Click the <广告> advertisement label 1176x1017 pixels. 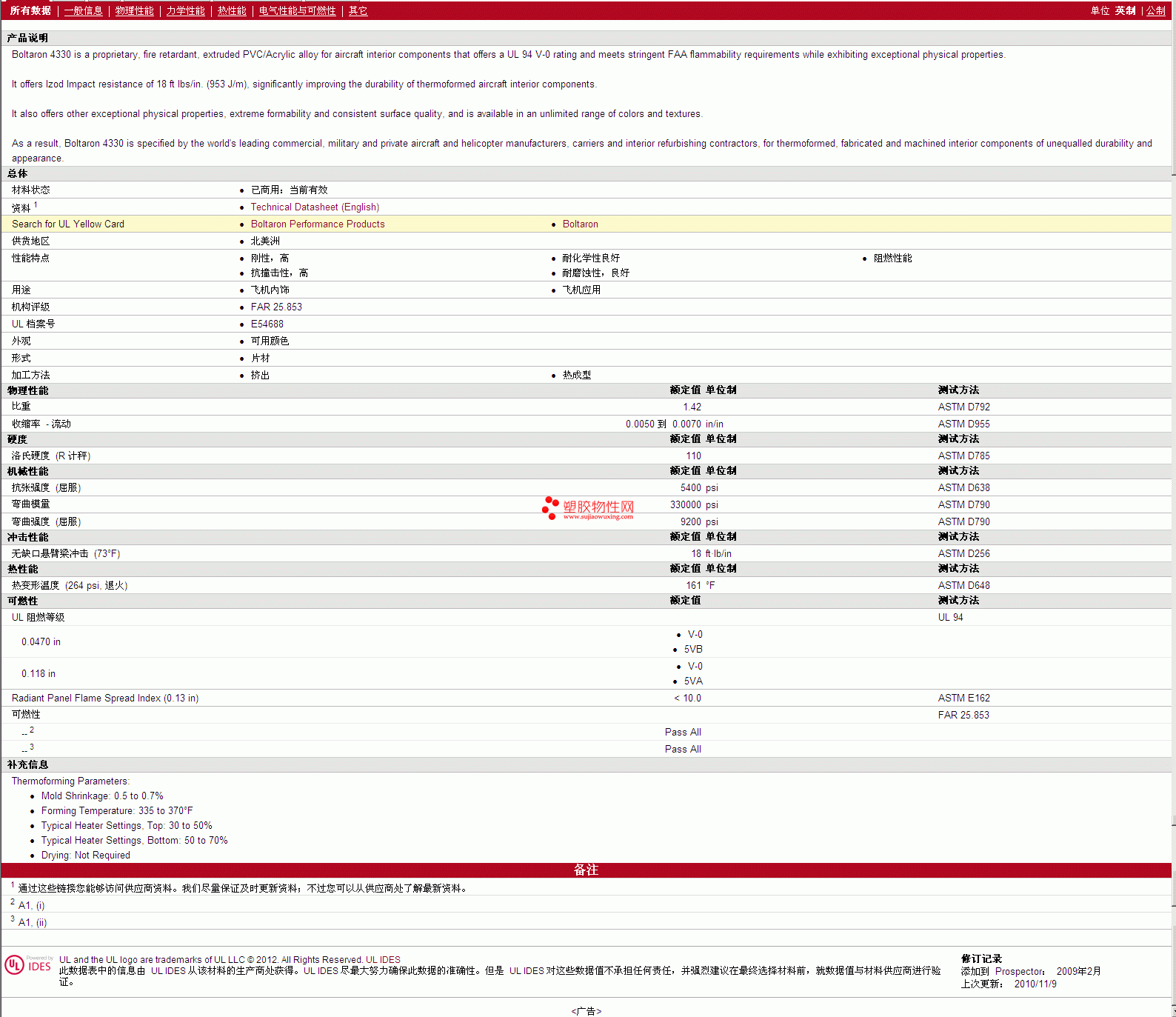pos(586,1011)
